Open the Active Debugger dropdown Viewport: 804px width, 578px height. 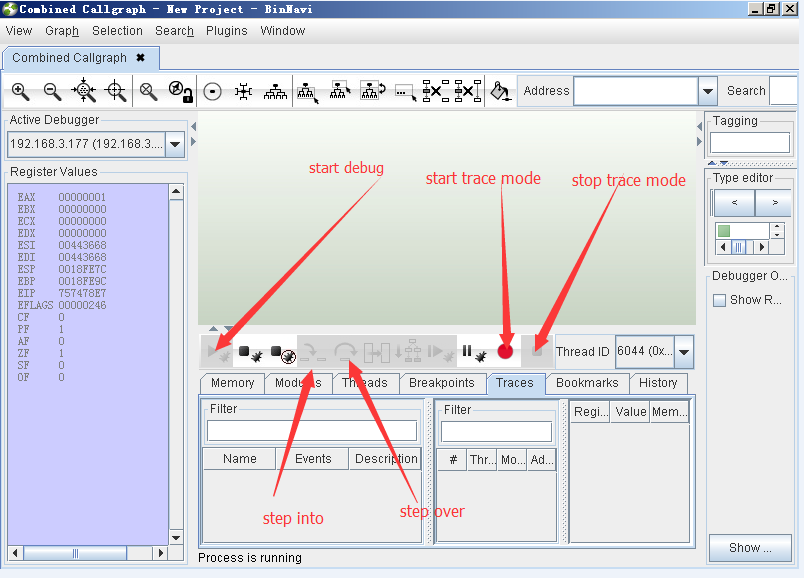(x=175, y=144)
